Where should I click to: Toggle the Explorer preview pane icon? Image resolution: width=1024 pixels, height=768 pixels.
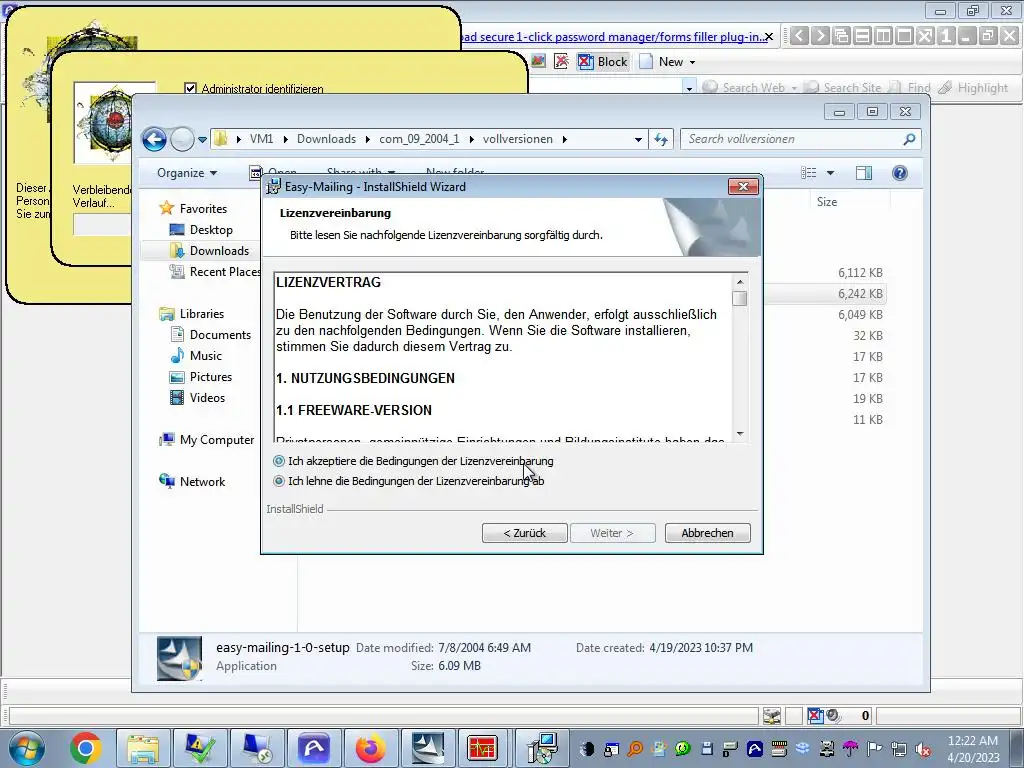863,173
